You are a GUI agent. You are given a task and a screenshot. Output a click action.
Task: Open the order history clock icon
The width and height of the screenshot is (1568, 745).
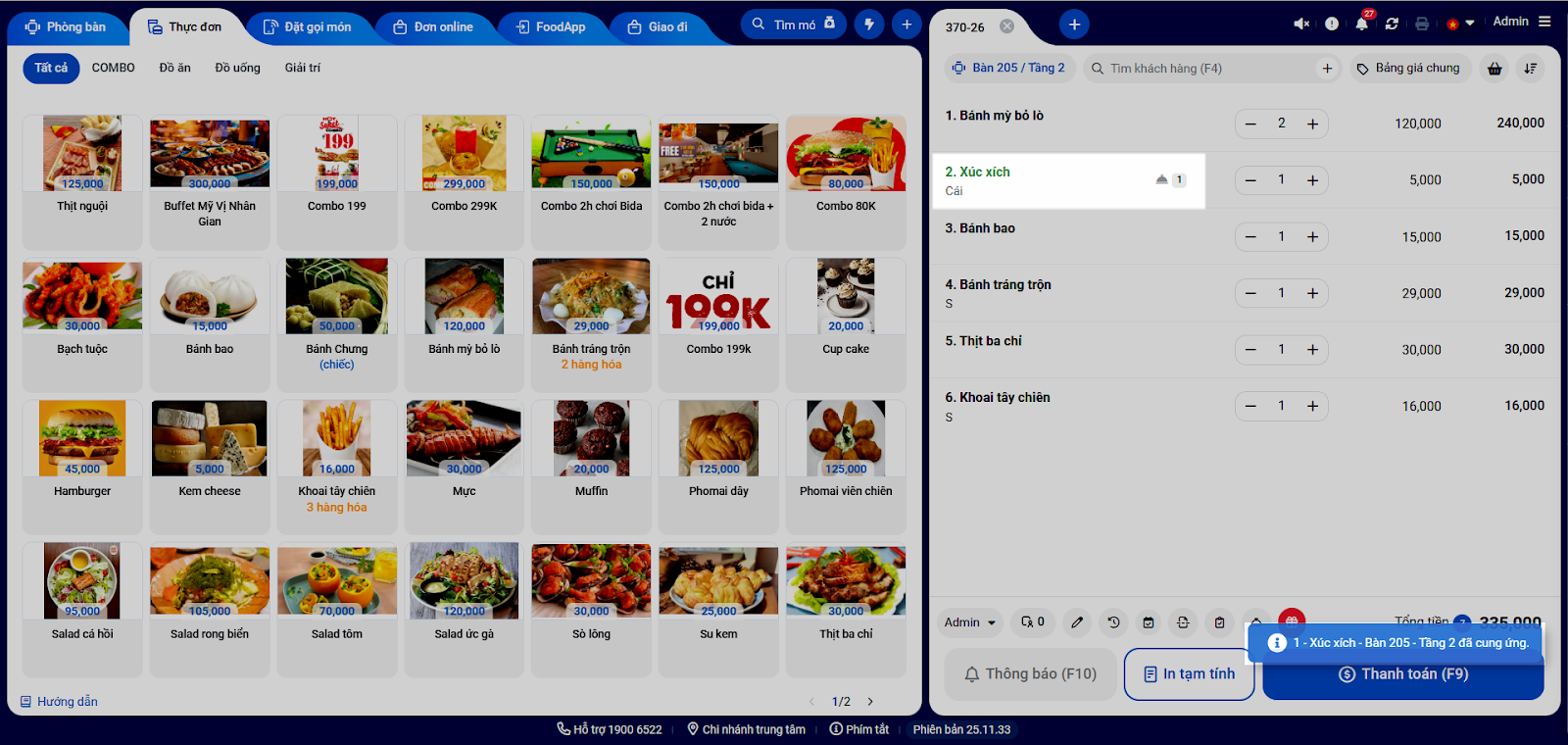[x=1113, y=622]
